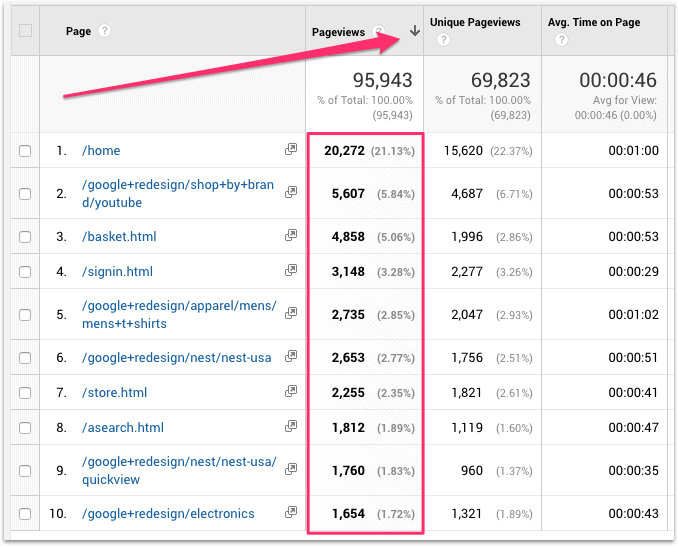The image size is (678, 546).
Task: Click the /google+redesign/nest/nest-usa link
Action: click(178, 357)
